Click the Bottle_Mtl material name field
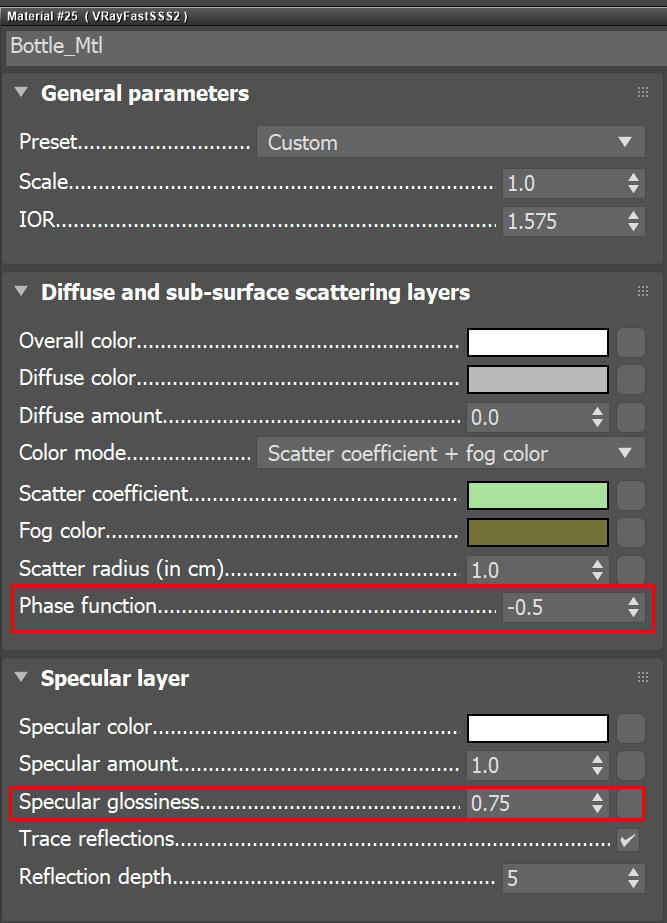 [333, 47]
